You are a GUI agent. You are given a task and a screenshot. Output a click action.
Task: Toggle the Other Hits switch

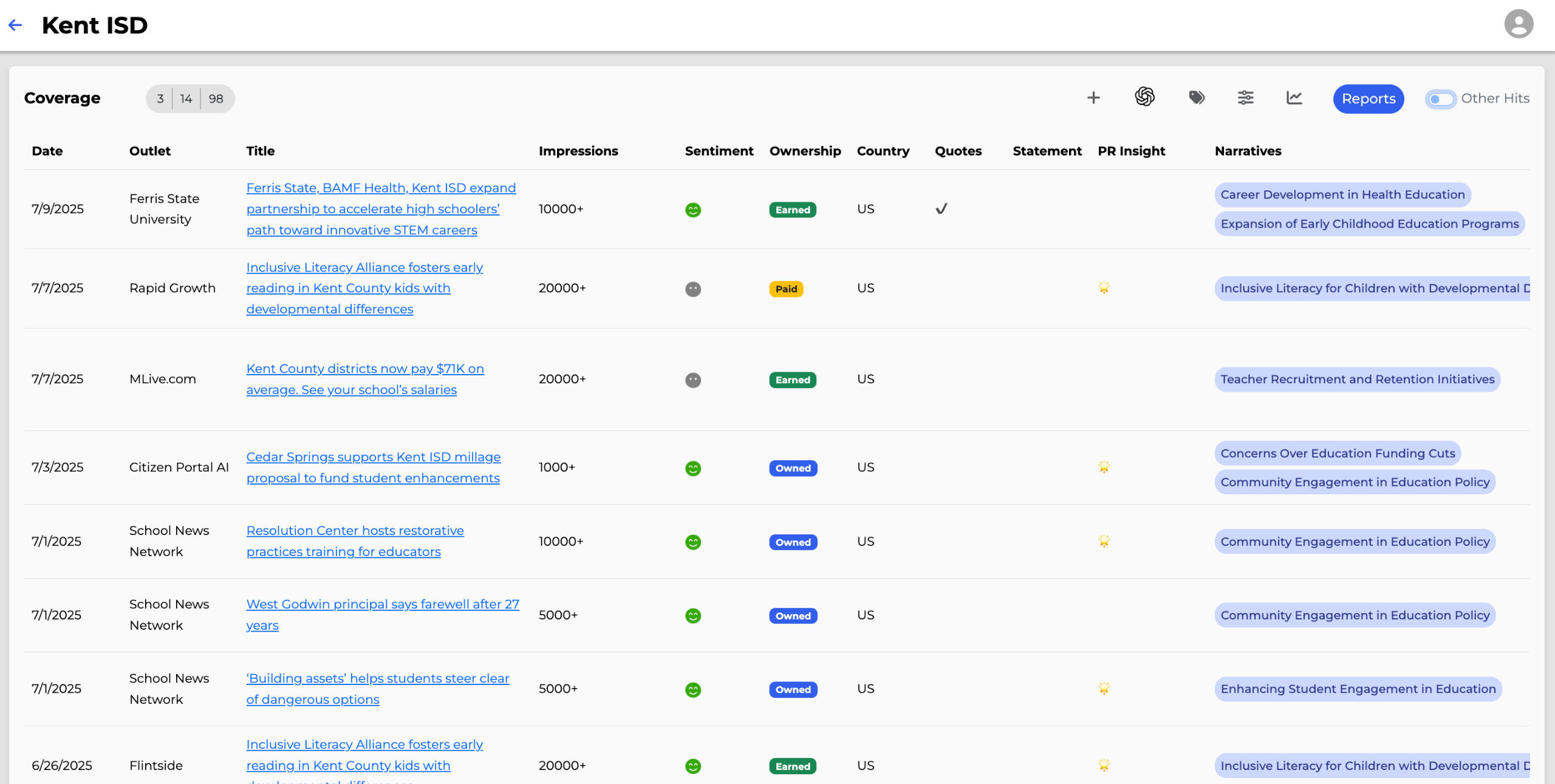tap(1440, 99)
